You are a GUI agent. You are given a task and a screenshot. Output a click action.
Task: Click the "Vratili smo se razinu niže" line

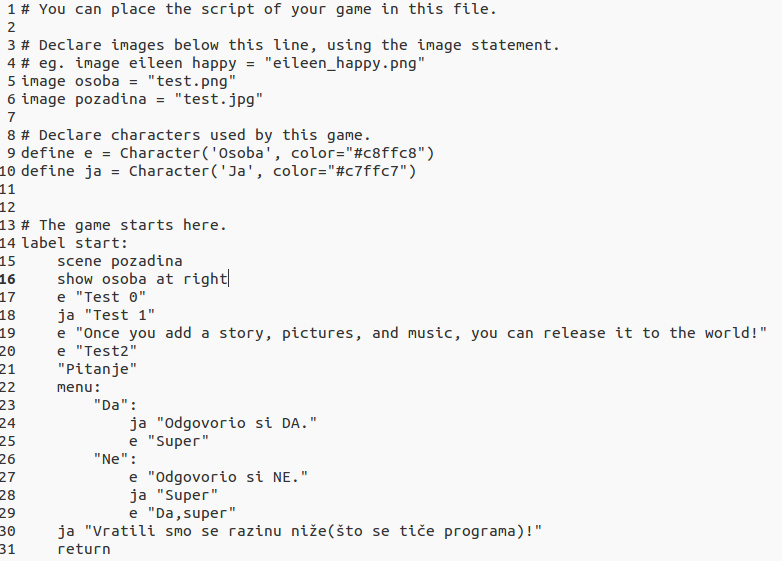click(300, 531)
